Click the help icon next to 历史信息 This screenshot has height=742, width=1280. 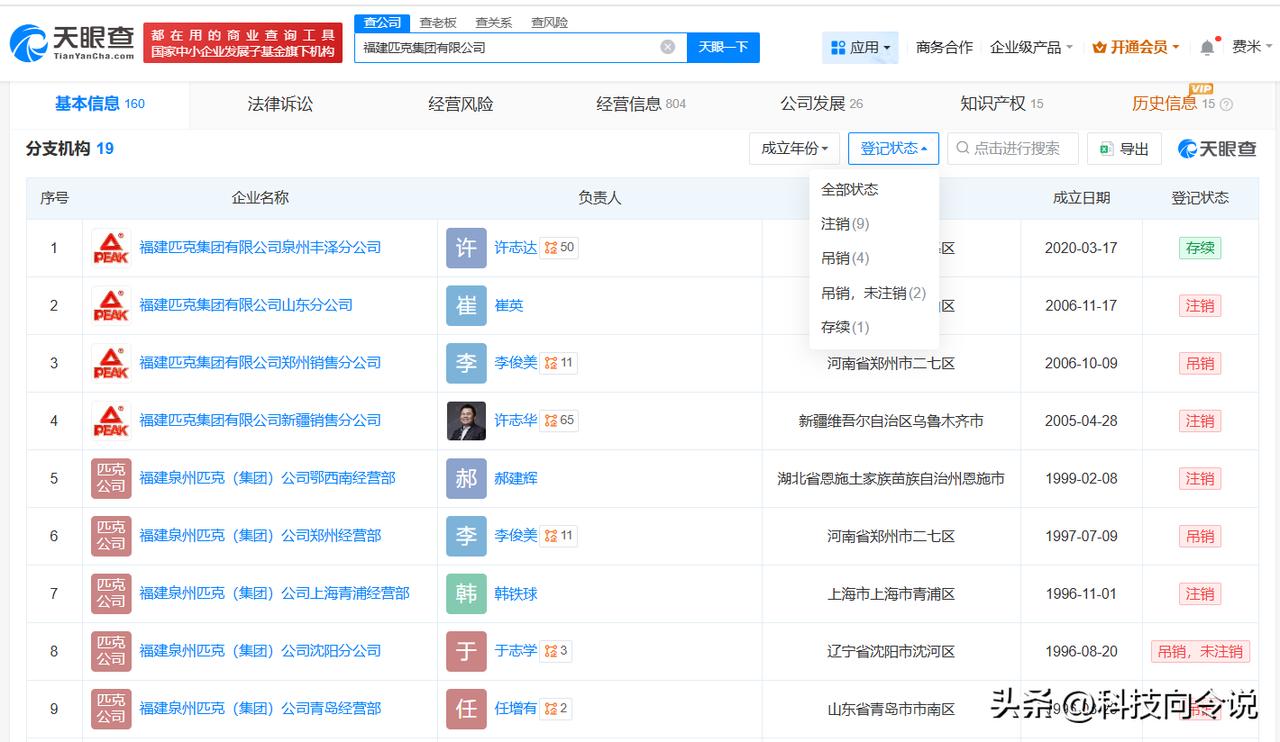[1227, 105]
